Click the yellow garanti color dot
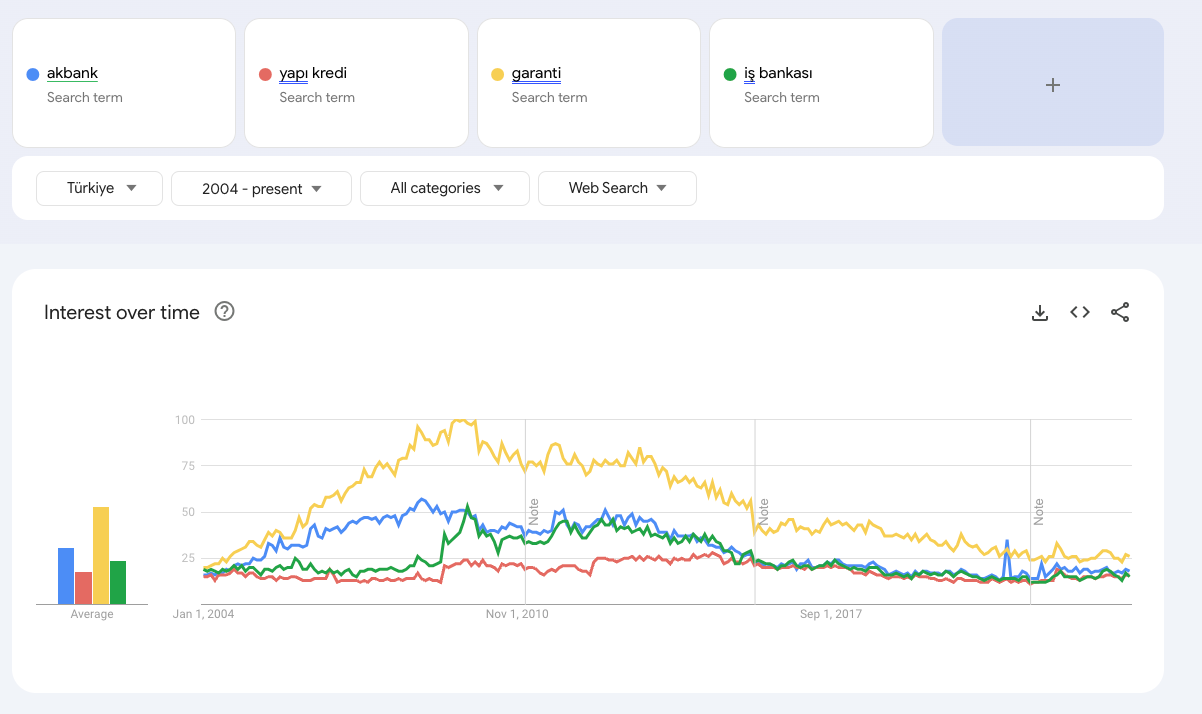The height and width of the screenshot is (714, 1202). point(497,74)
